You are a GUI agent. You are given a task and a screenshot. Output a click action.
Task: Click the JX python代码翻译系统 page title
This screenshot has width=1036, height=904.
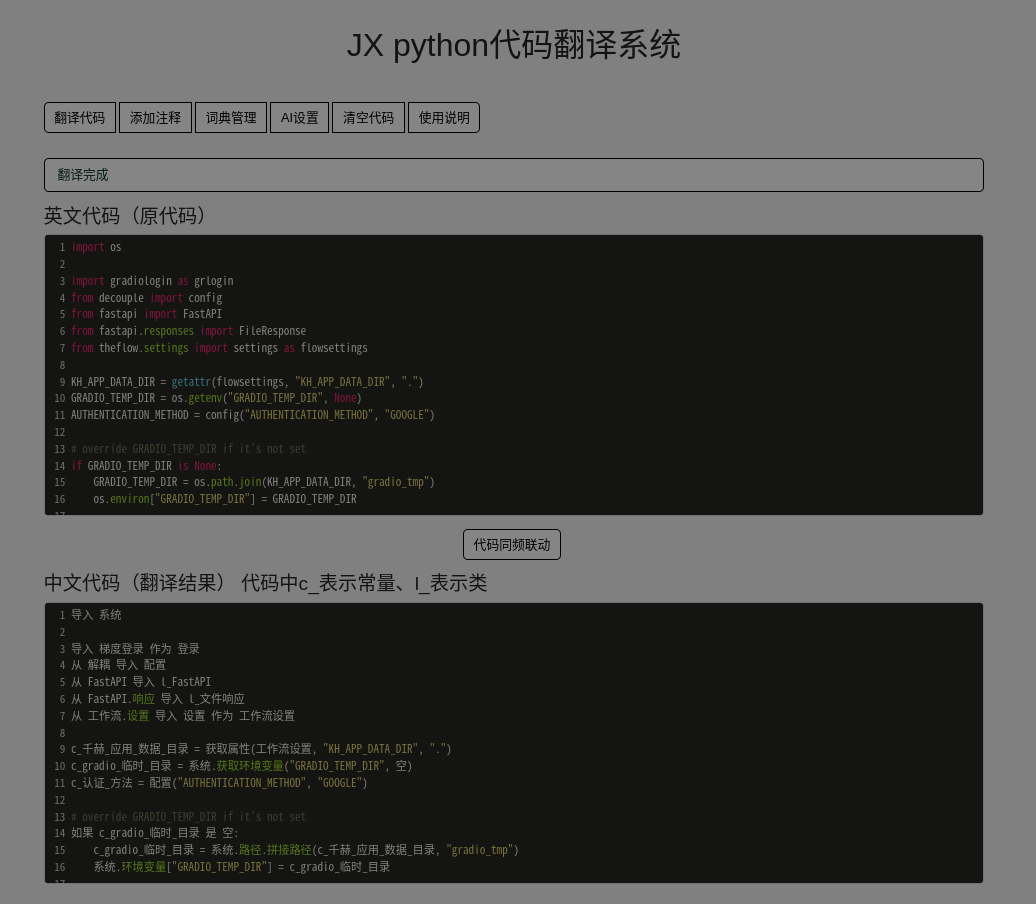pyautogui.click(x=513, y=45)
